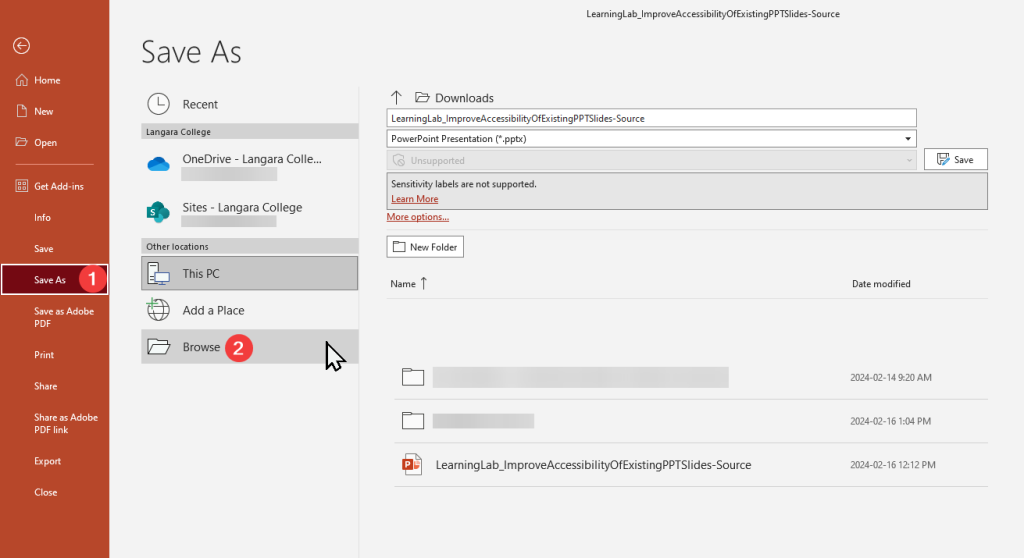Open Export in the left menu
Viewport: 1024px width, 558px height.
(47, 461)
